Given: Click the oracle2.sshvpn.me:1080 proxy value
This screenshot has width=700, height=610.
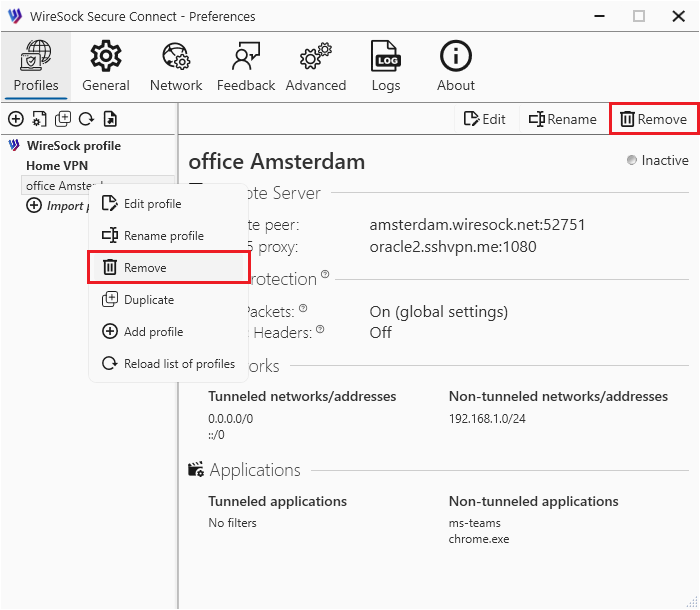Looking at the screenshot, I should [453, 247].
